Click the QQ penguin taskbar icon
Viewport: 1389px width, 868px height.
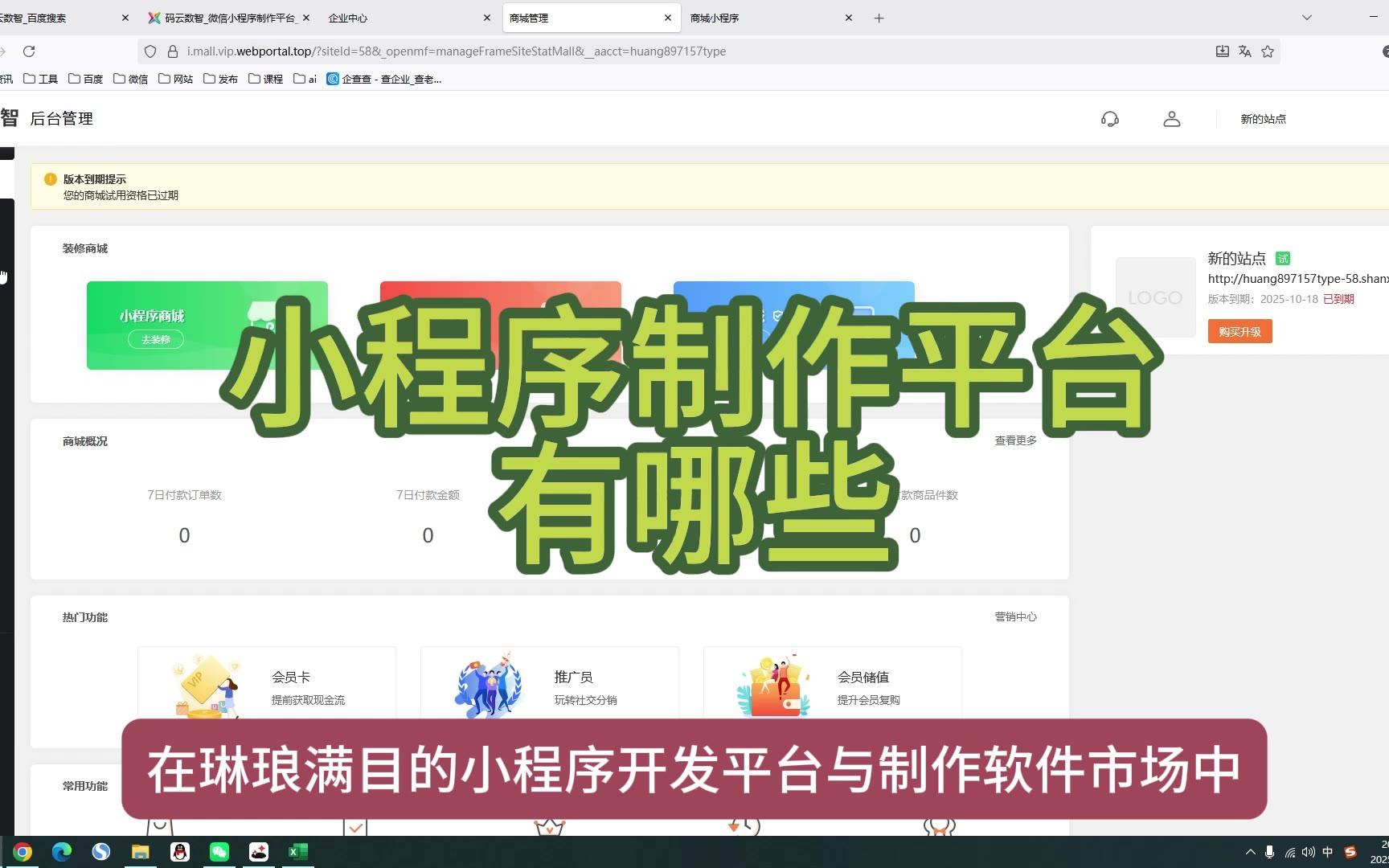180,852
